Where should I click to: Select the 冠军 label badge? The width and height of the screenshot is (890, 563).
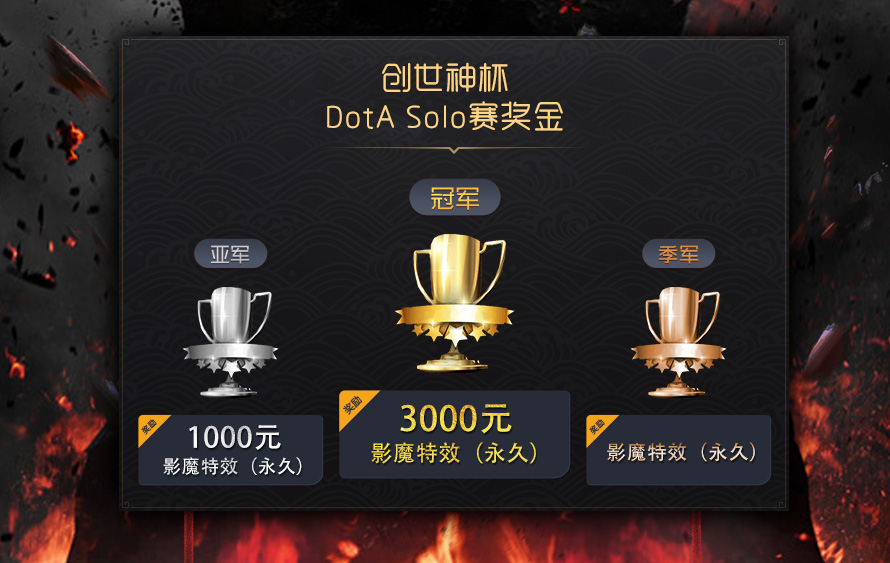(455, 198)
